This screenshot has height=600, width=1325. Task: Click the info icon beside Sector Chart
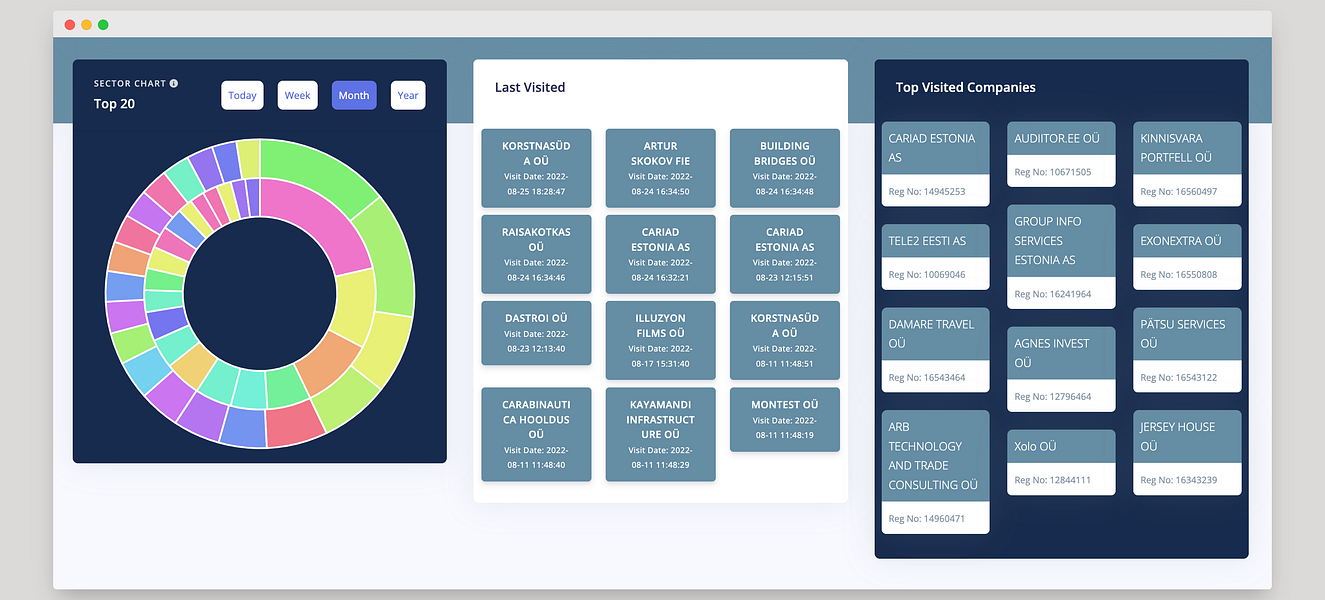[174, 84]
